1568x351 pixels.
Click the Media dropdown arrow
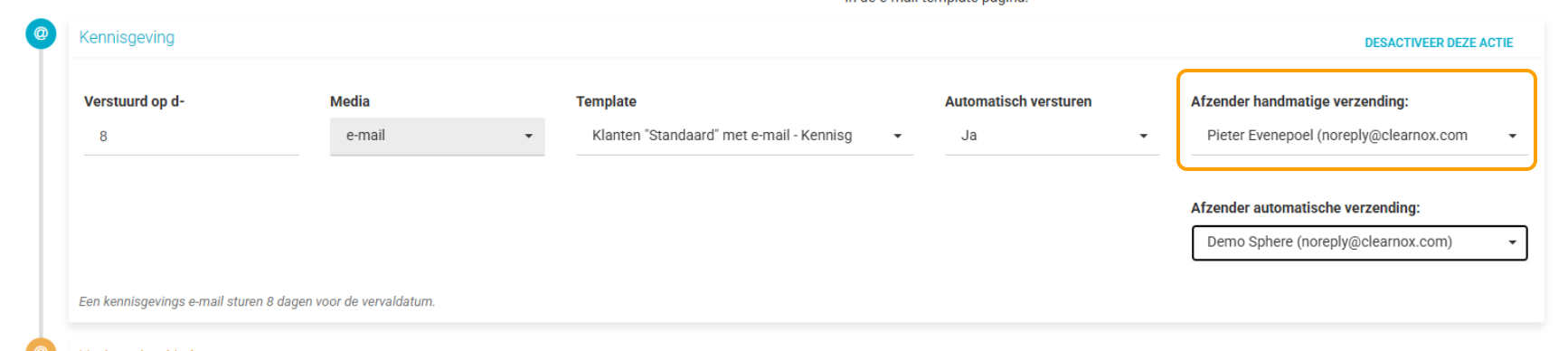click(529, 137)
